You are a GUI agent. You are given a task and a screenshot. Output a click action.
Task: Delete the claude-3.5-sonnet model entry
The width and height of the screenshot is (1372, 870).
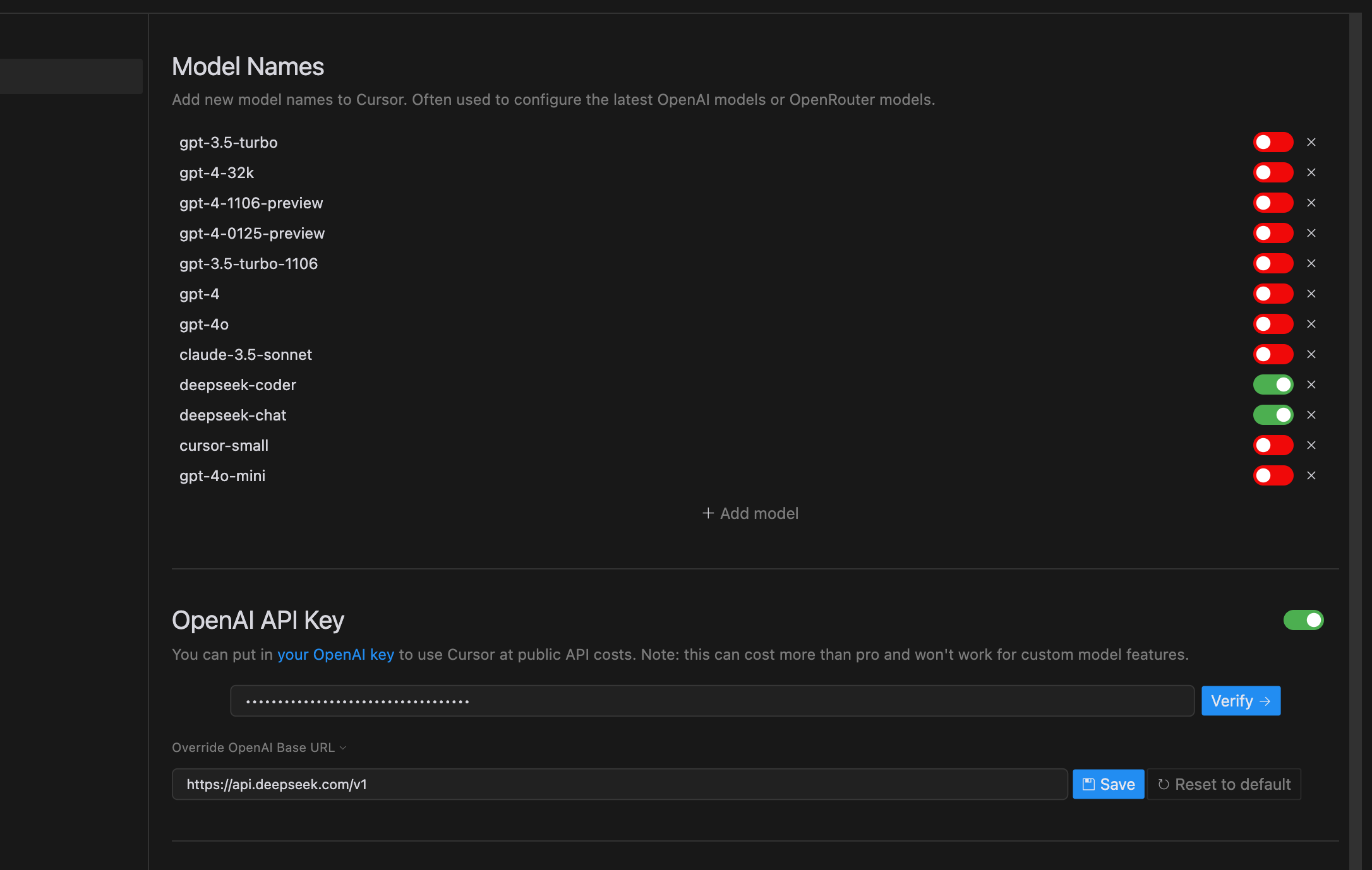1311,354
